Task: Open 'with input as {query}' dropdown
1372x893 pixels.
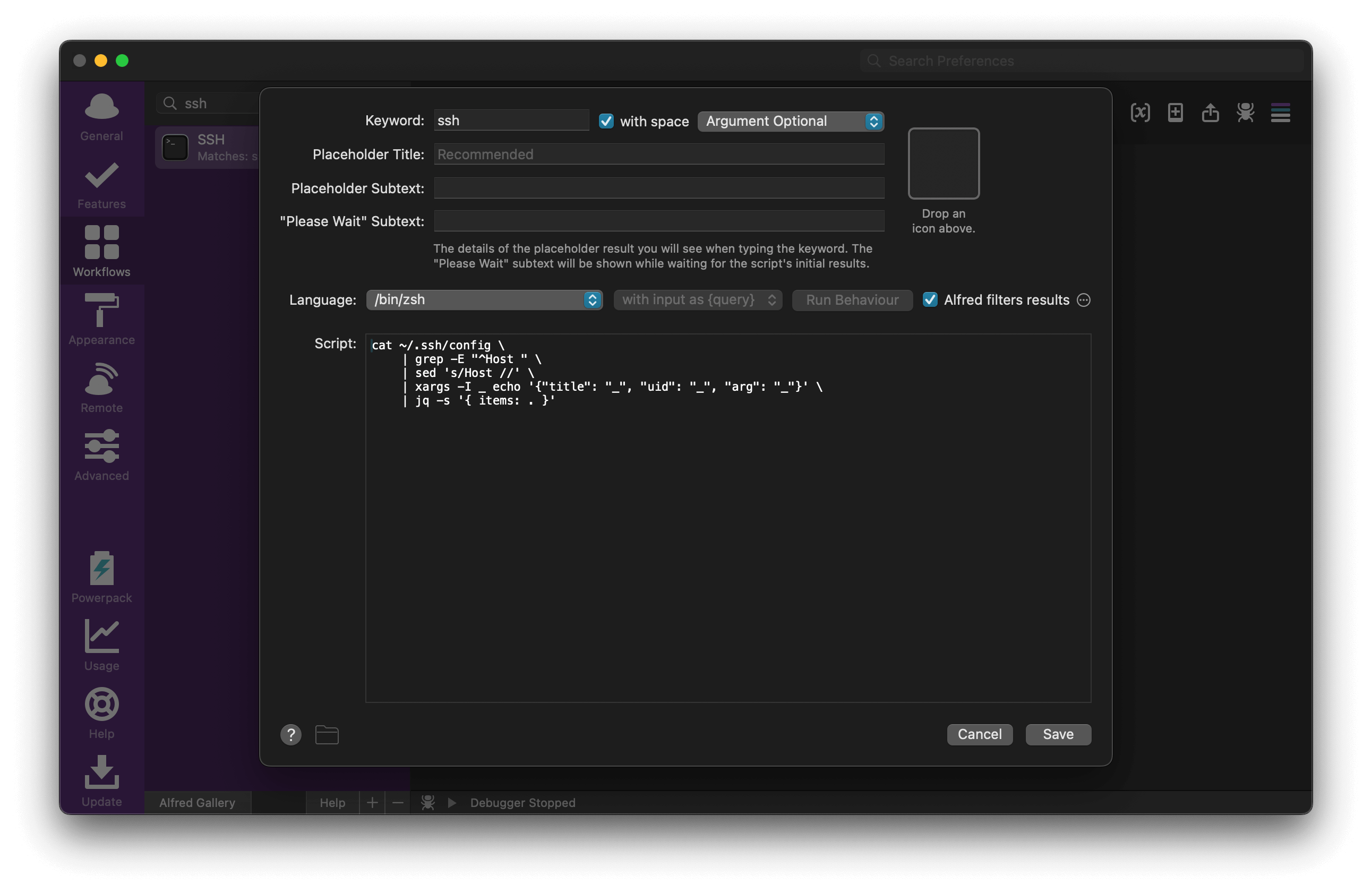Action: [x=698, y=300]
